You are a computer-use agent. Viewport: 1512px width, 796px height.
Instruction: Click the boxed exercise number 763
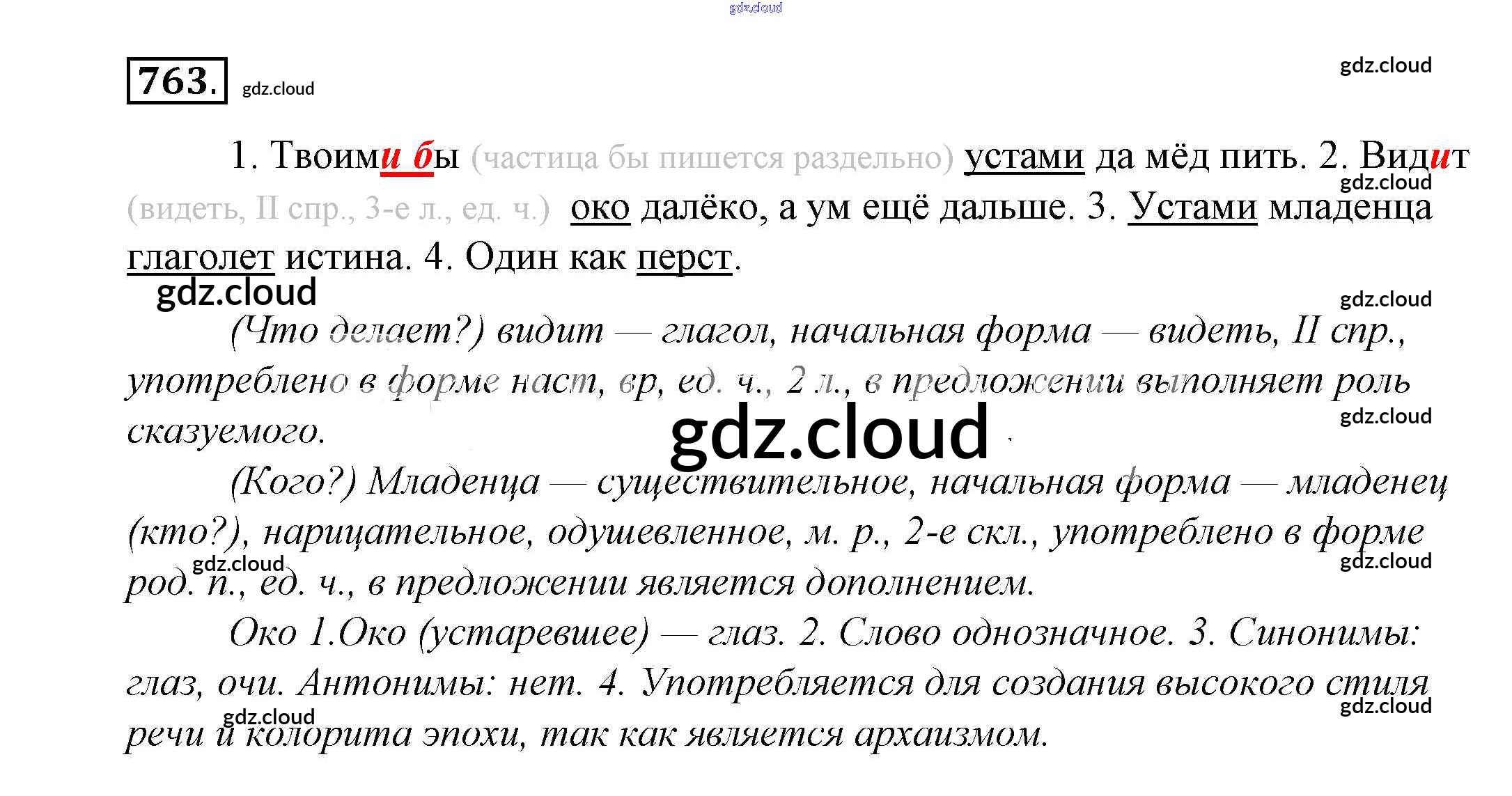click(x=177, y=81)
